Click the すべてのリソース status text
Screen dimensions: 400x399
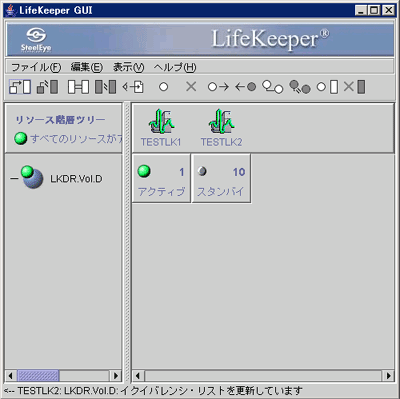point(76,138)
